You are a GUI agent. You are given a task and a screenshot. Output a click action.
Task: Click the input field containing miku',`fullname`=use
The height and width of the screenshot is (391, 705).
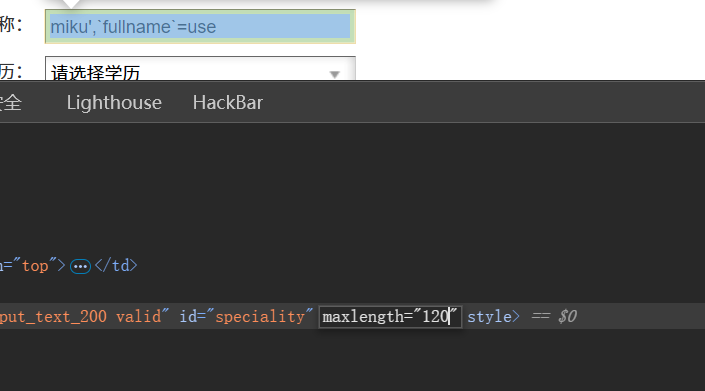(x=200, y=27)
